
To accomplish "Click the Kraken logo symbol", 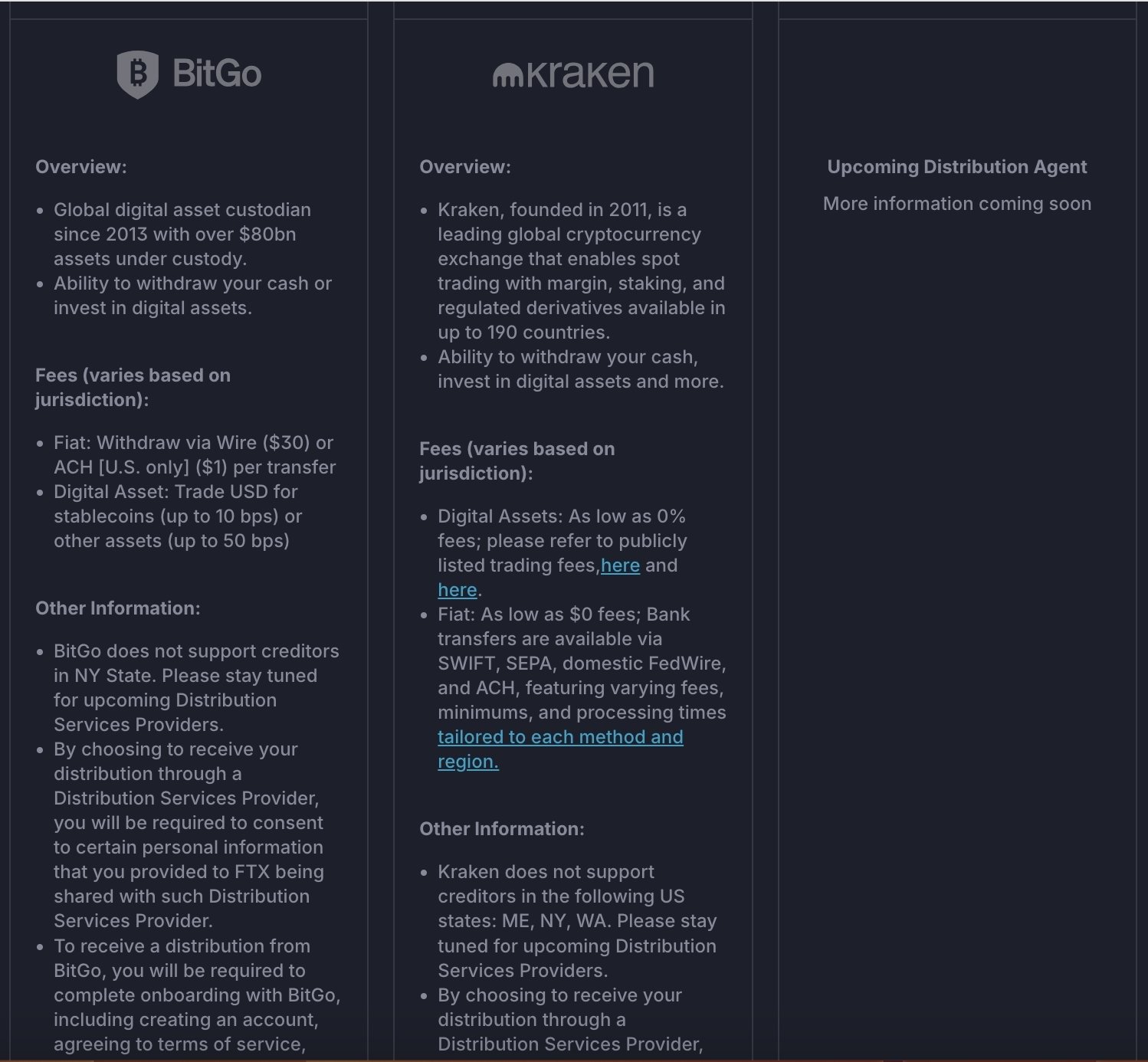I will click(507, 75).
